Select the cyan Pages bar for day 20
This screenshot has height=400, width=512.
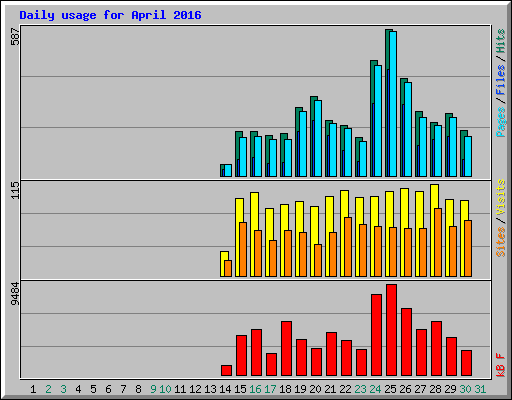(x=318, y=139)
